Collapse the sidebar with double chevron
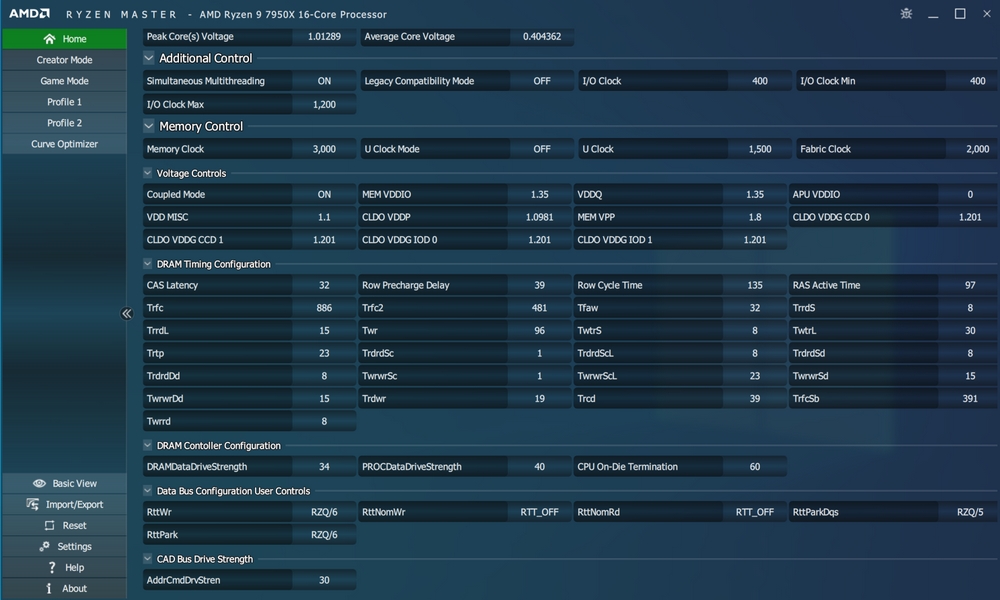 click(126, 313)
